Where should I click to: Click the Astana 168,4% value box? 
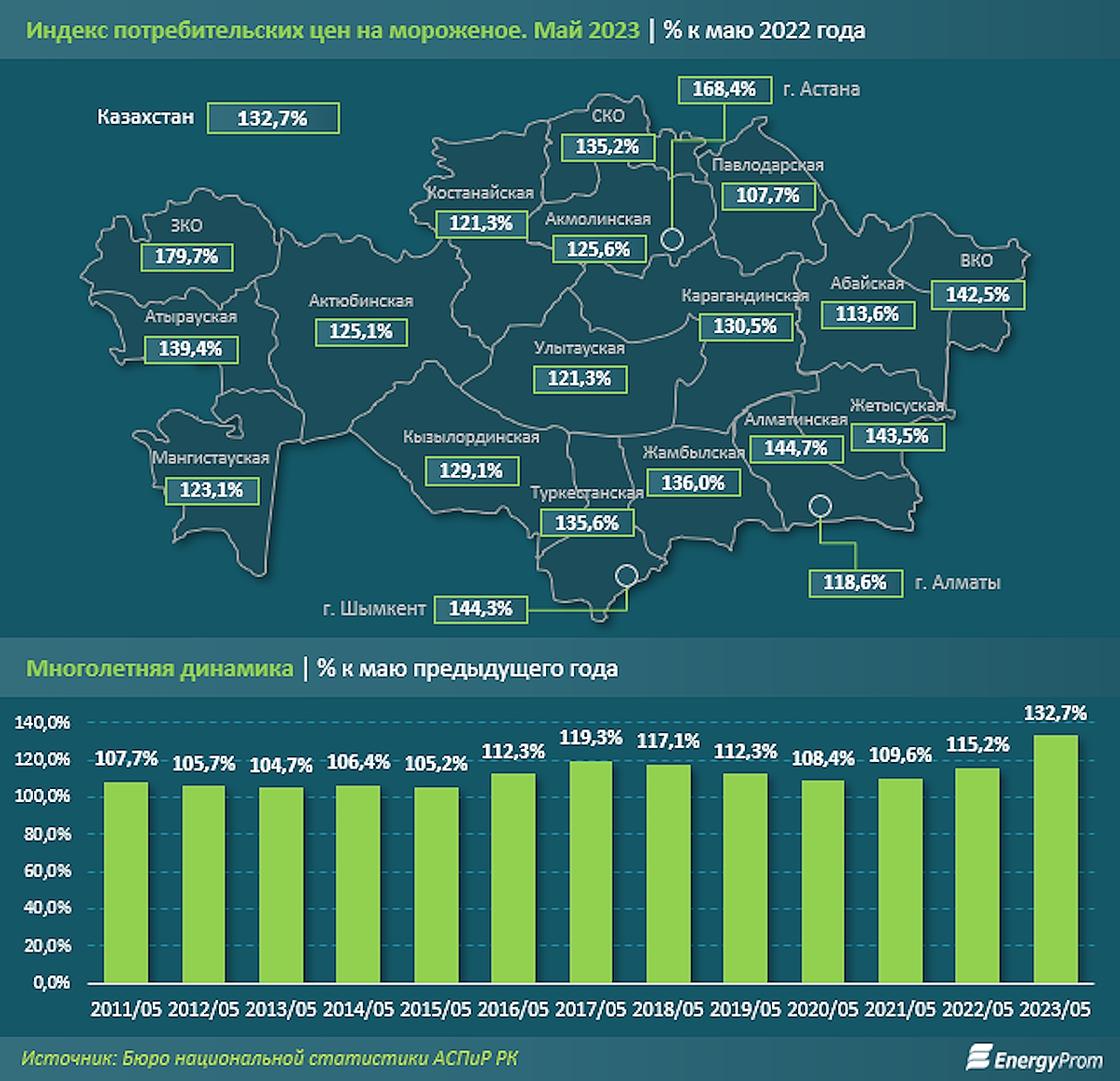click(x=724, y=89)
